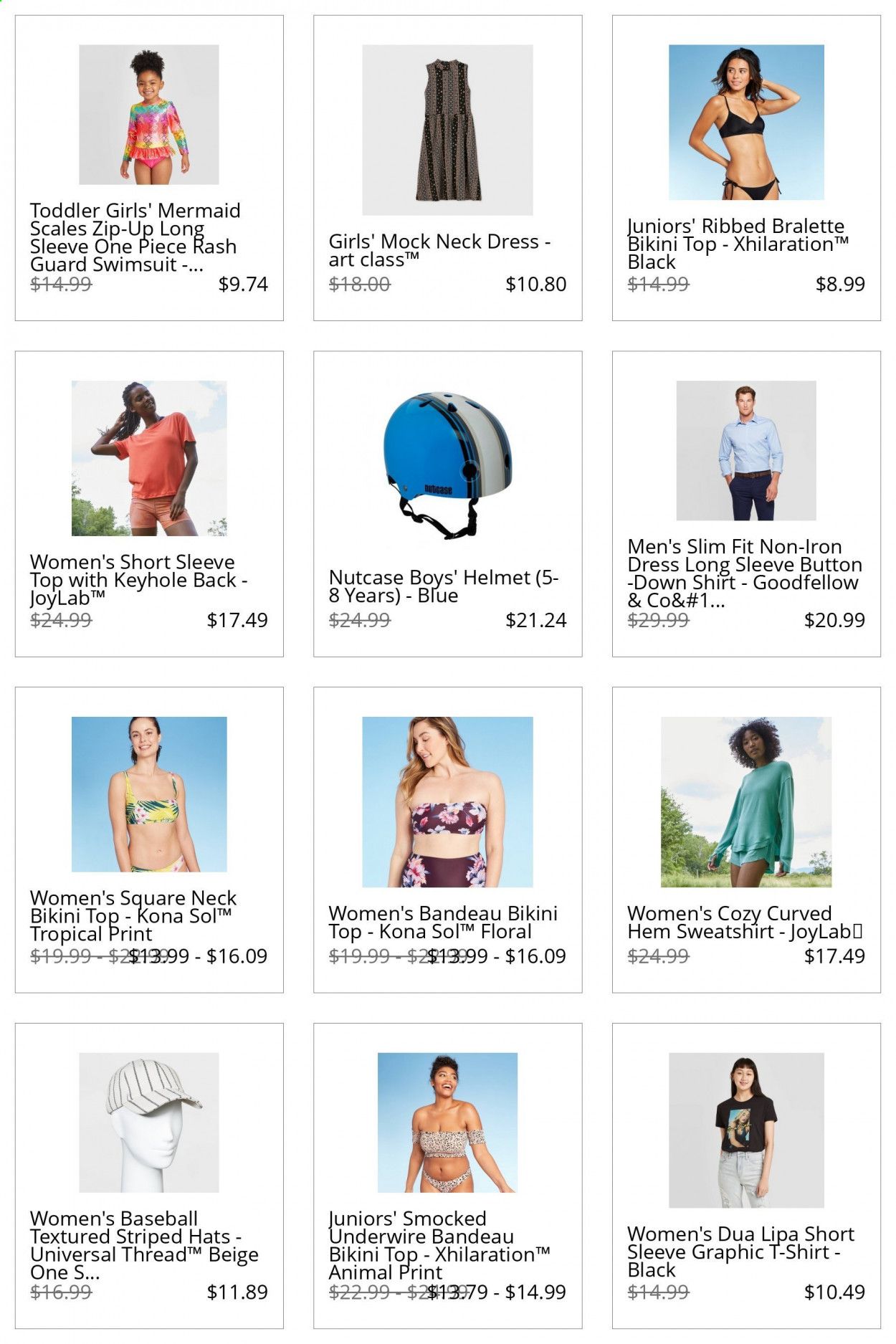View the Dua Lipa Graphic T-Shirt image

click(x=746, y=1130)
